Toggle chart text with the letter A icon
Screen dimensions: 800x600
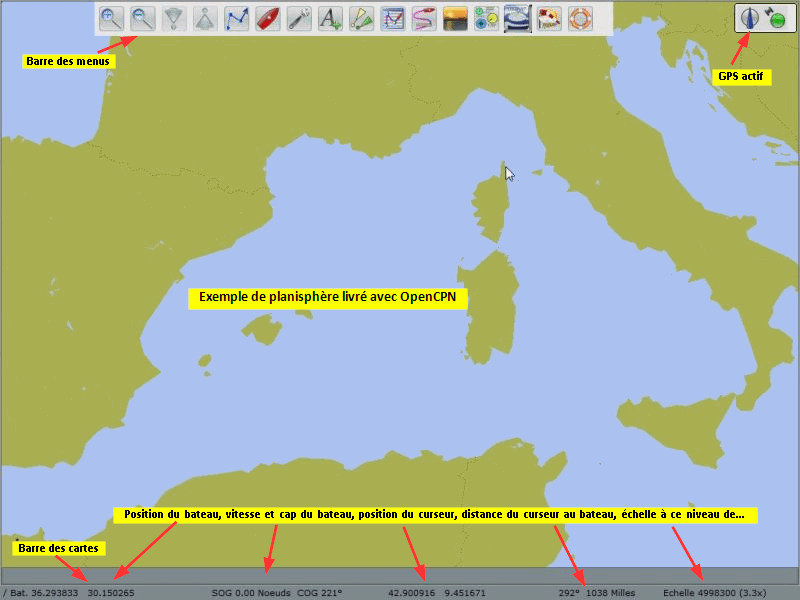(x=330, y=19)
